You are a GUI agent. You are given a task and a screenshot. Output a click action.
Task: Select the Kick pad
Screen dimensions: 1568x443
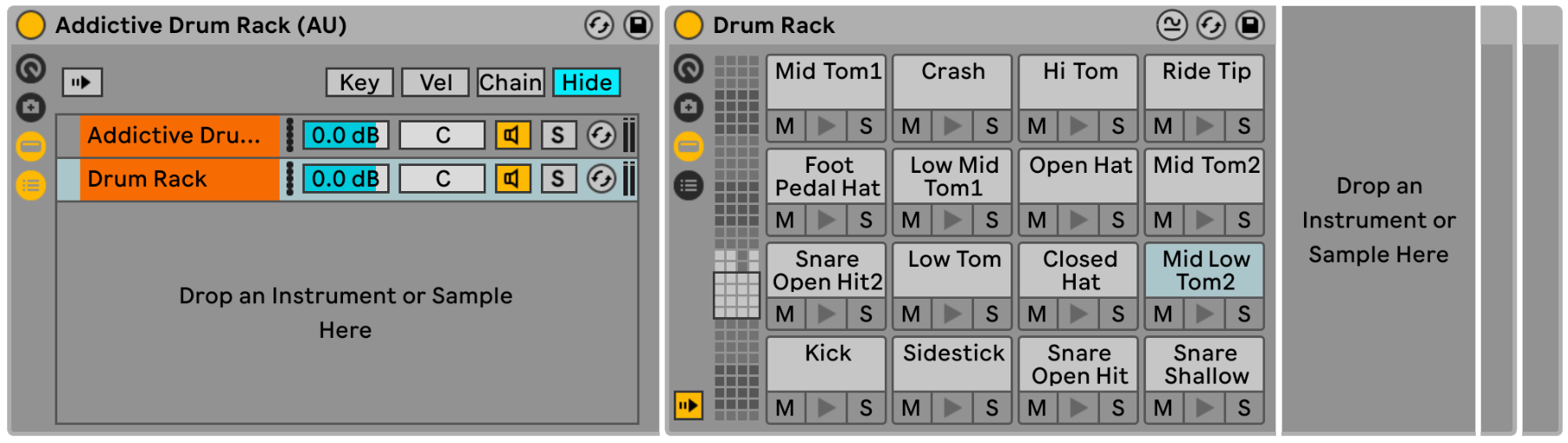pyautogui.click(x=827, y=364)
